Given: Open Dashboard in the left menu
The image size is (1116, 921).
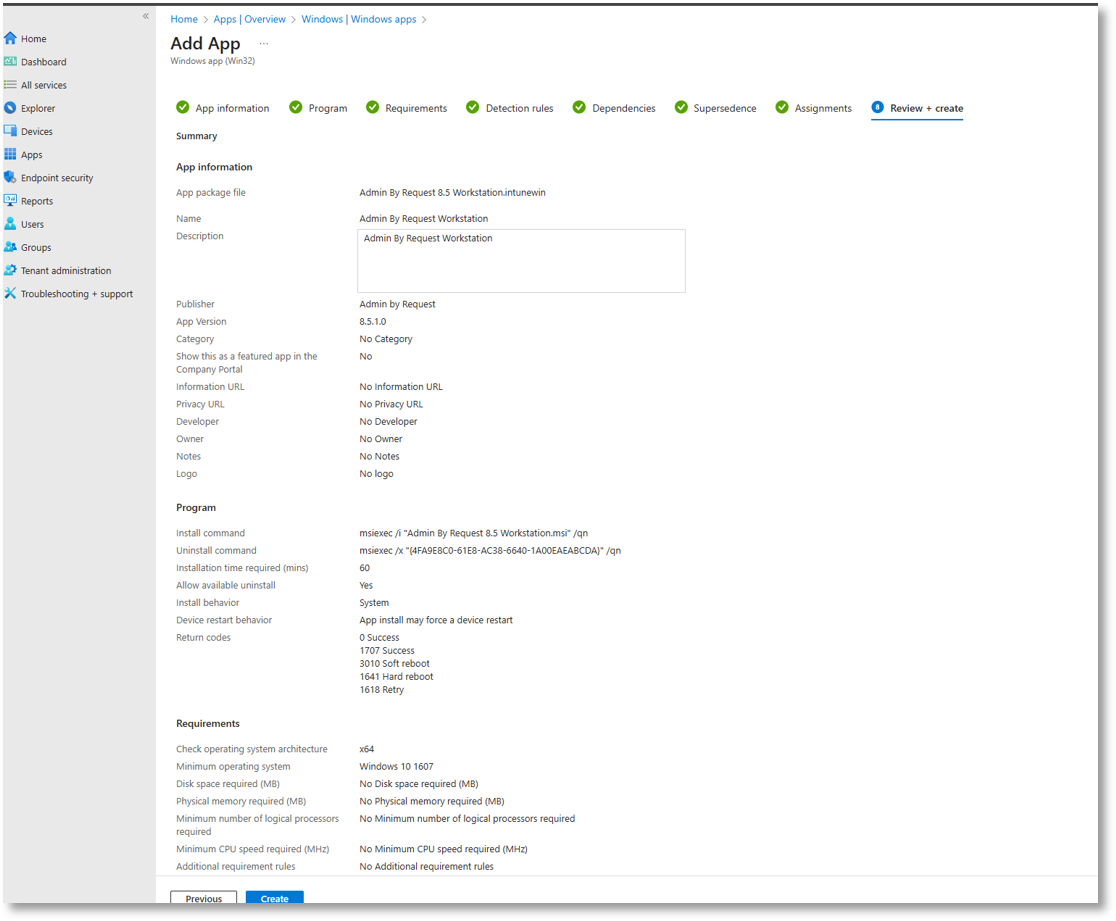Looking at the screenshot, I should pos(43,62).
